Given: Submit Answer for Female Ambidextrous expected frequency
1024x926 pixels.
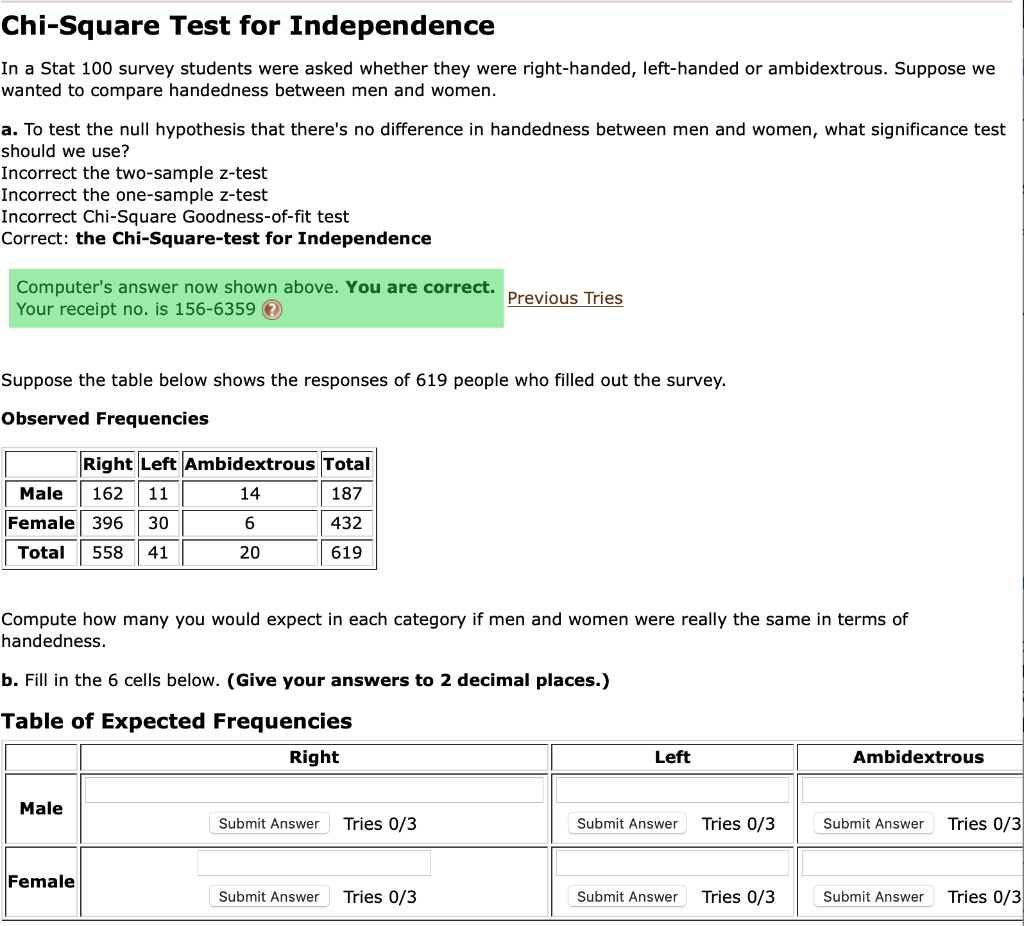Looking at the screenshot, I should [872, 896].
